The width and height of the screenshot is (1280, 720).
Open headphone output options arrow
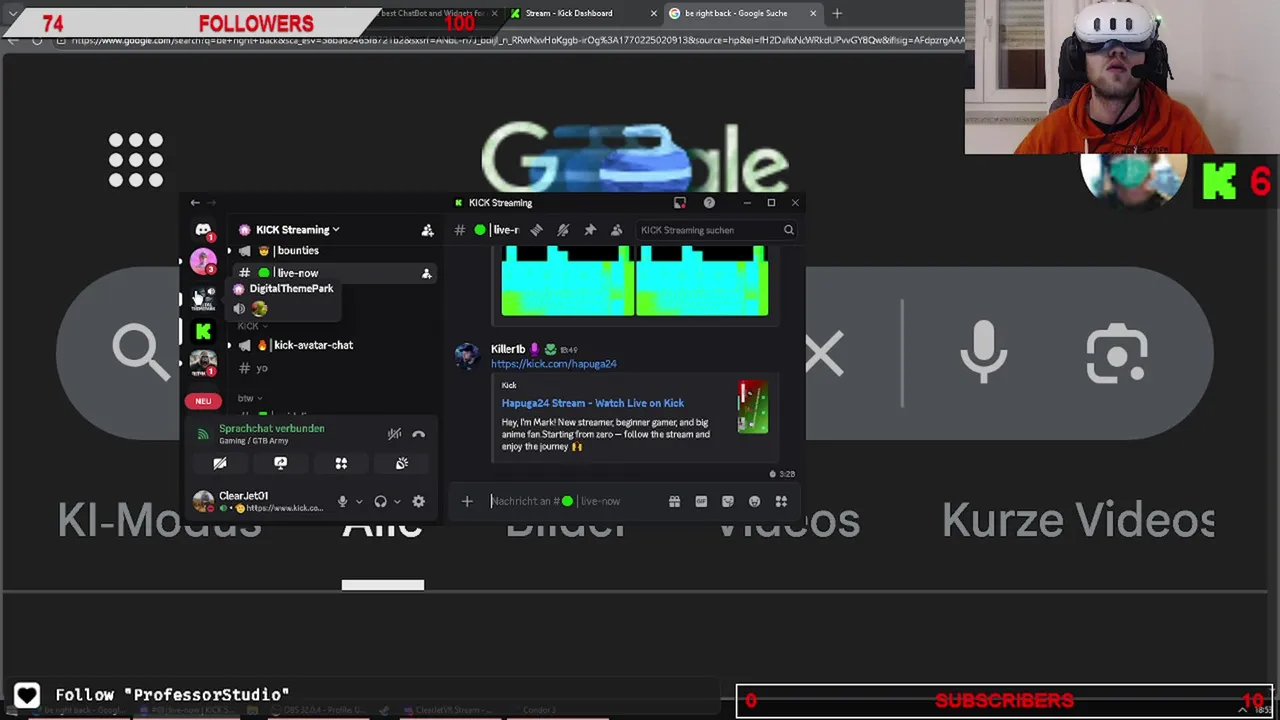pos(397,501)
